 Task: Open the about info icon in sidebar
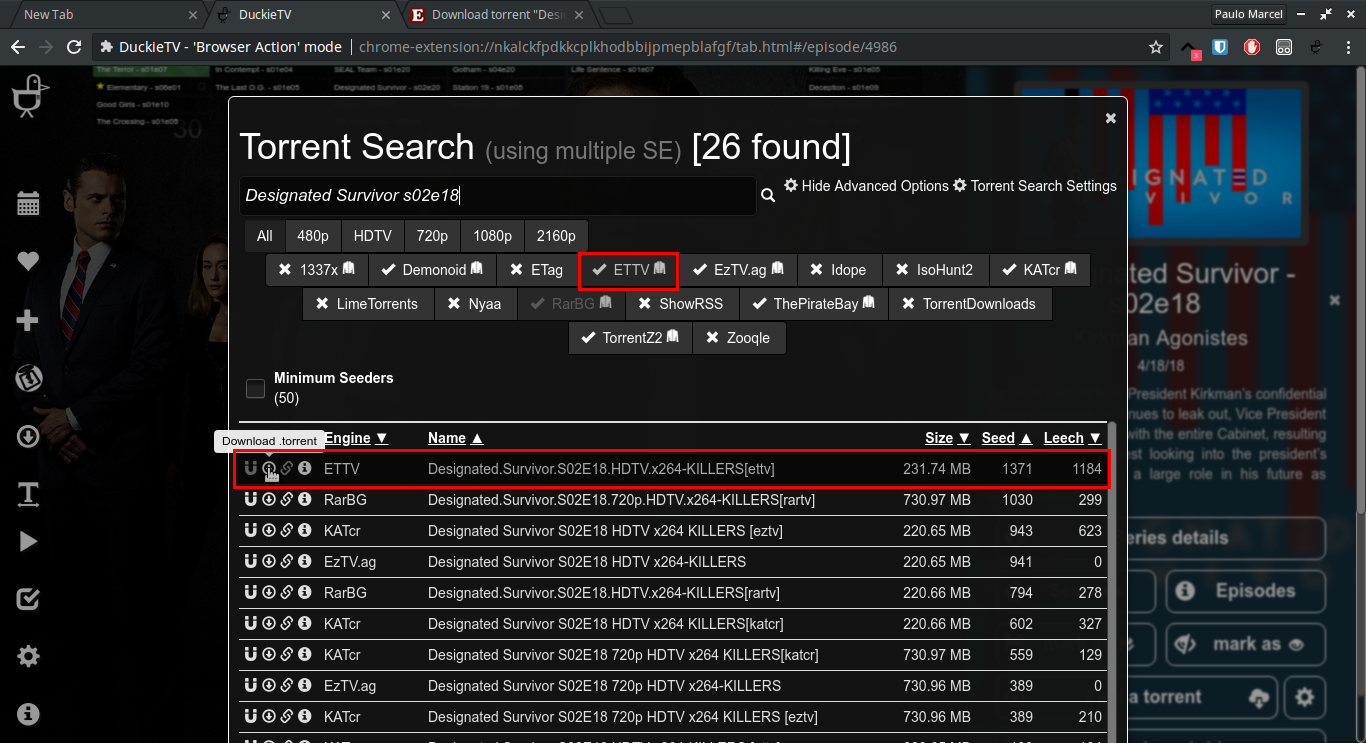pyautogui.click(x=28, y=714)
